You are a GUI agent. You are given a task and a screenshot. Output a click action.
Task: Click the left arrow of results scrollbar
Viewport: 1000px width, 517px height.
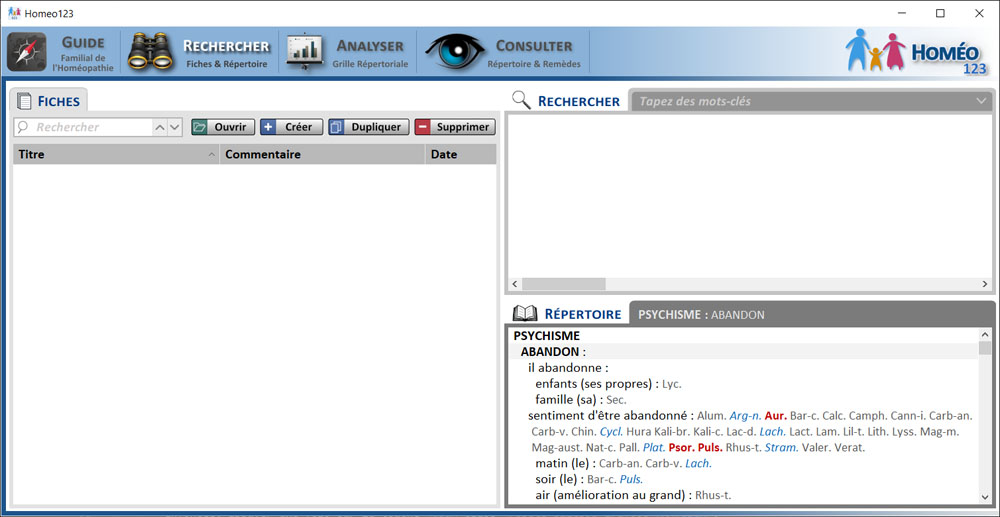click(515, 284)
